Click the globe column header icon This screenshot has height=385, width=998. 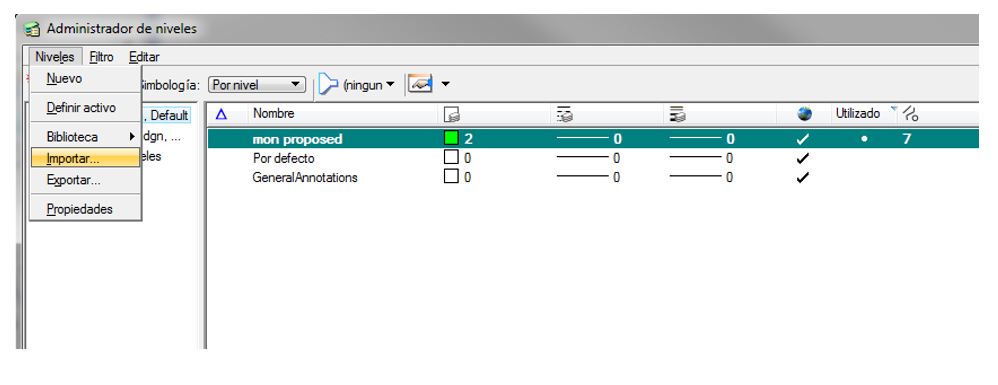805,115
